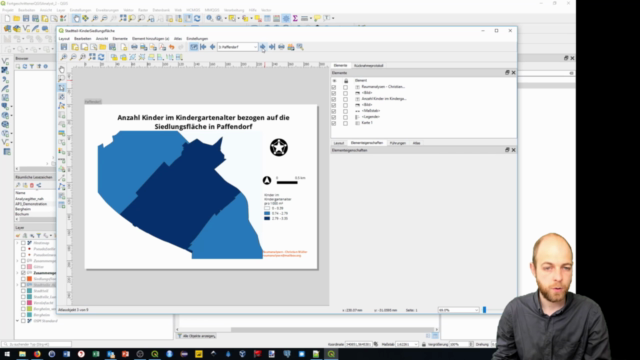Image resolution: width=640 pixels, height=360 pixels.
Task: Select Bochum bookmark in Lesezeichen list
Action: click(22, 214)
